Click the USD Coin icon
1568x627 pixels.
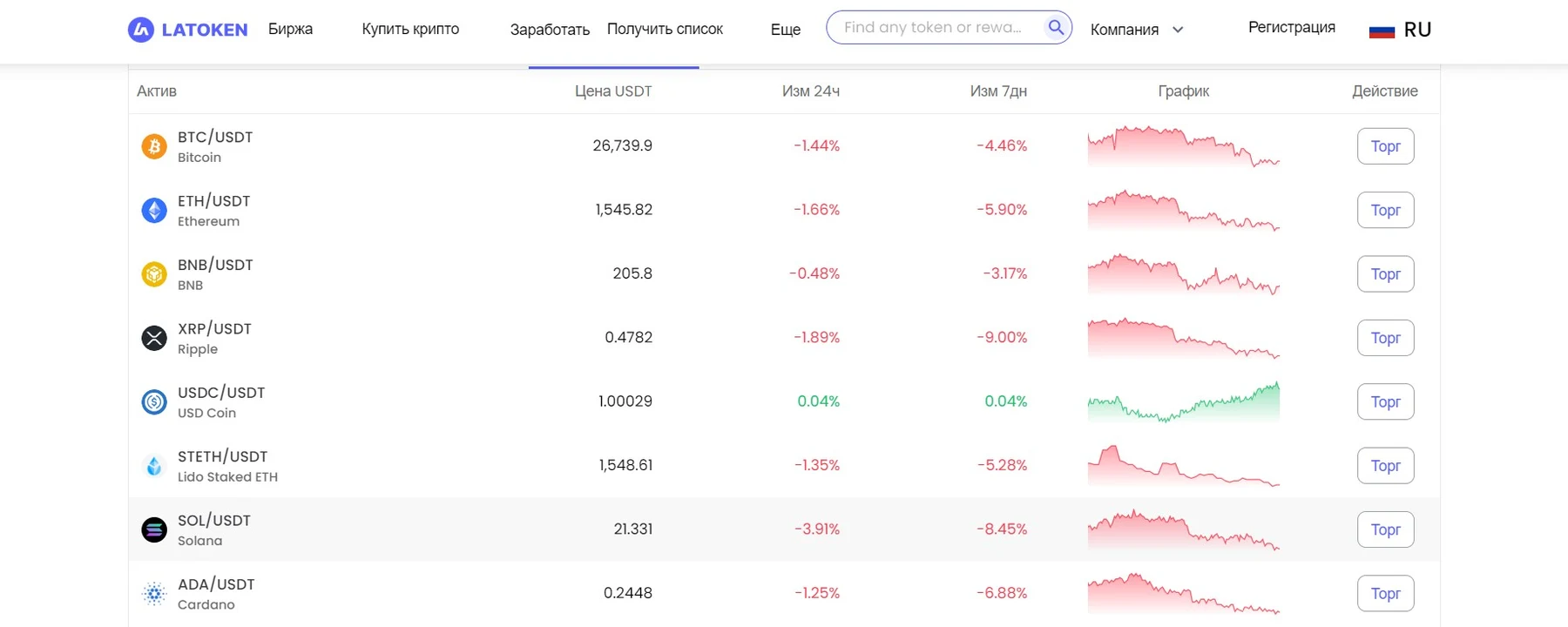pyautogui.click(x=154, y=401)
